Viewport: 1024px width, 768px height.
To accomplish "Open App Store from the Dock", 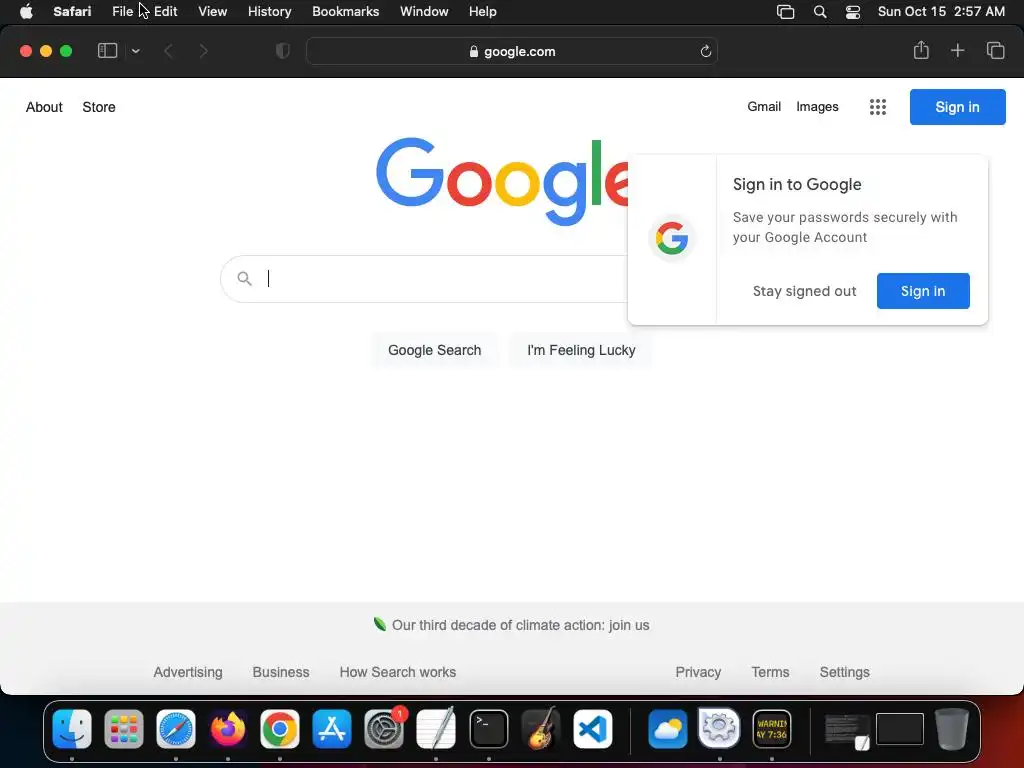I will 332,729.
